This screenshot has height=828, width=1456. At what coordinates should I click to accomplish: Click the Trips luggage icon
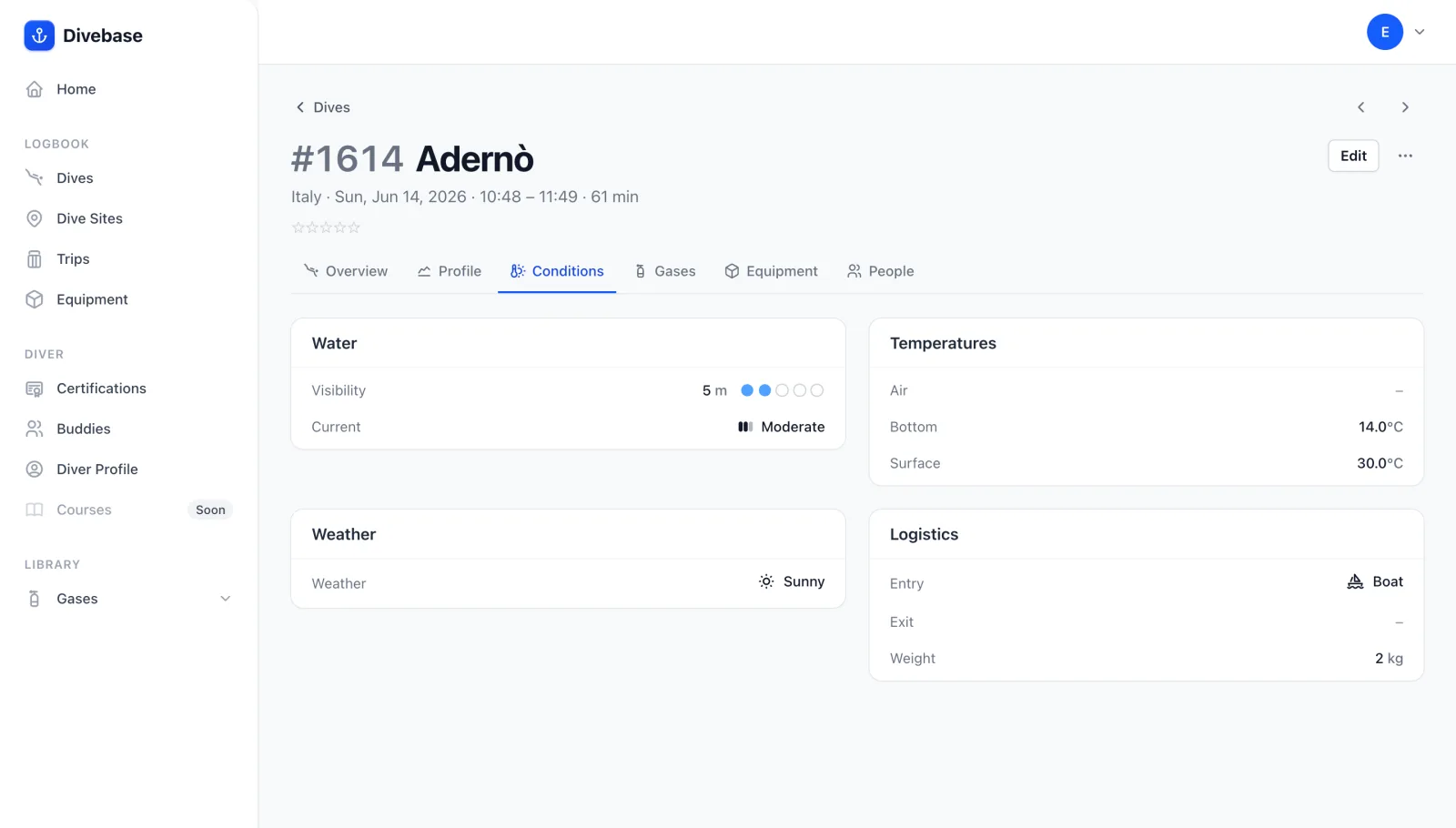tap(35, 259)
